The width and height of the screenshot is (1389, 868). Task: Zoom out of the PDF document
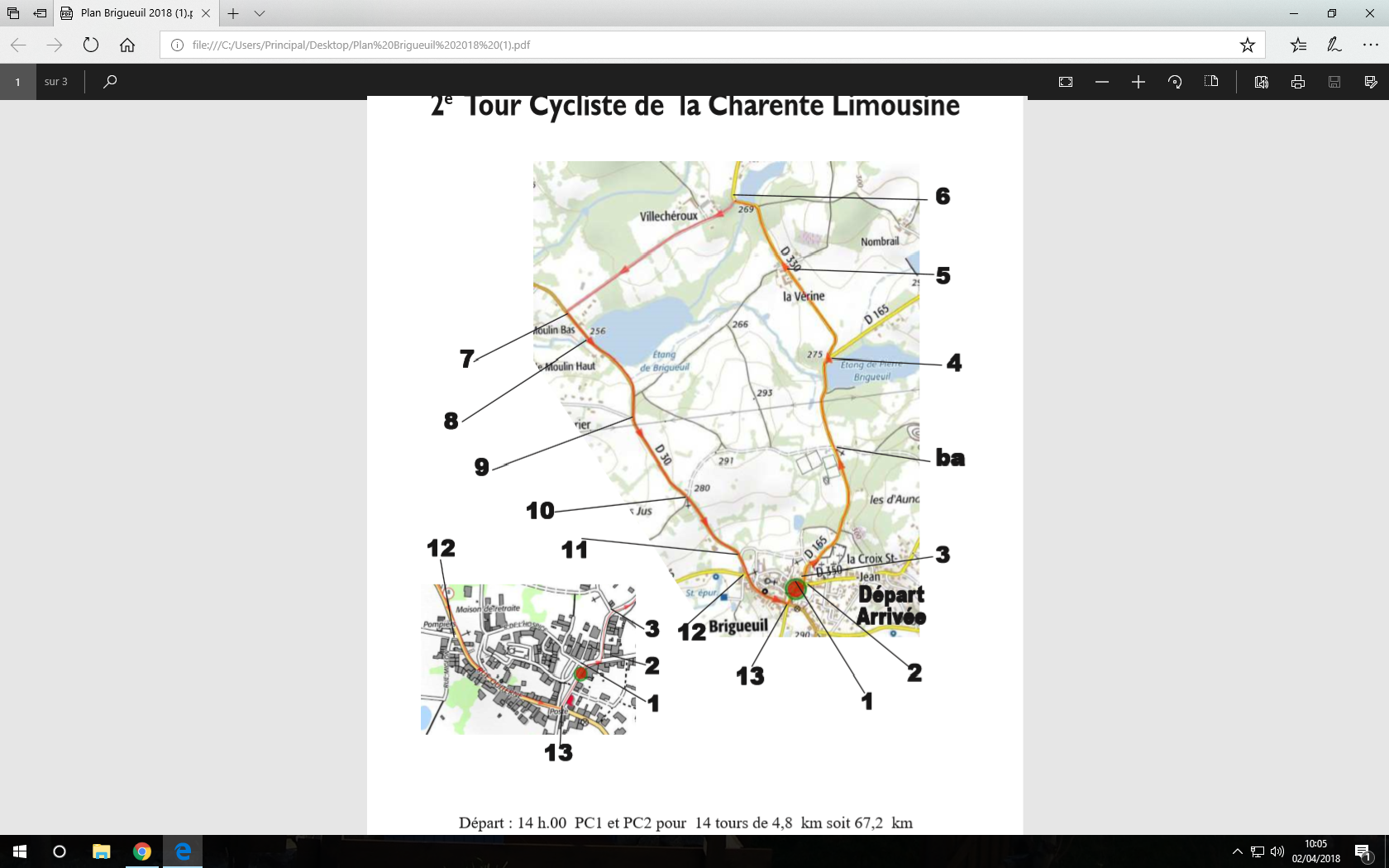click(1102, 82)
